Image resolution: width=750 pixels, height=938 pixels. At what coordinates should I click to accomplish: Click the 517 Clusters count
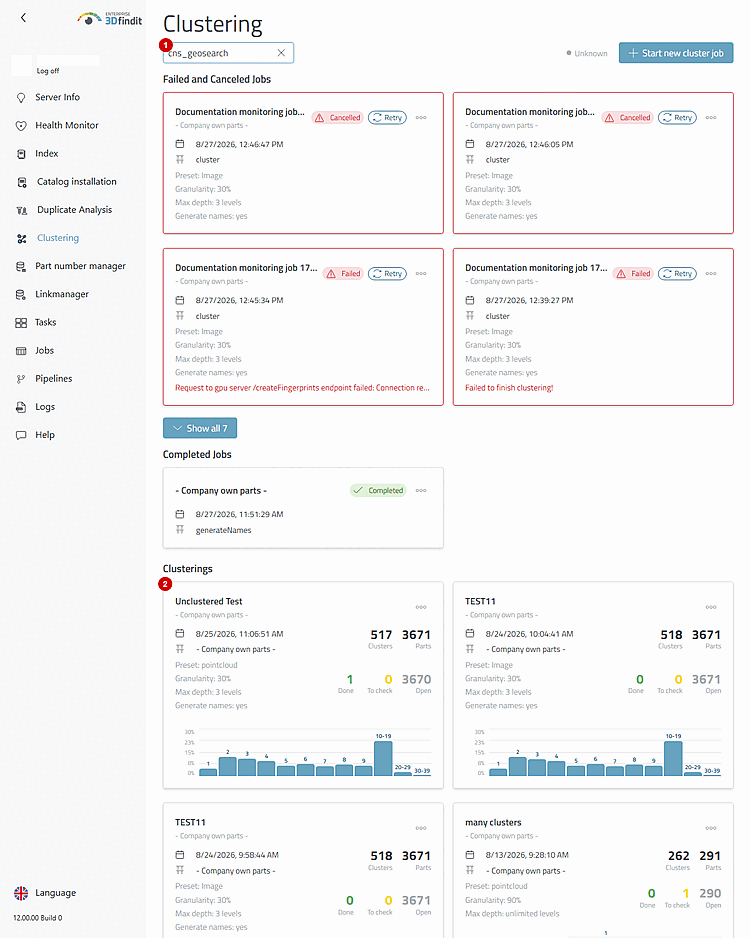tap(381, 635)
